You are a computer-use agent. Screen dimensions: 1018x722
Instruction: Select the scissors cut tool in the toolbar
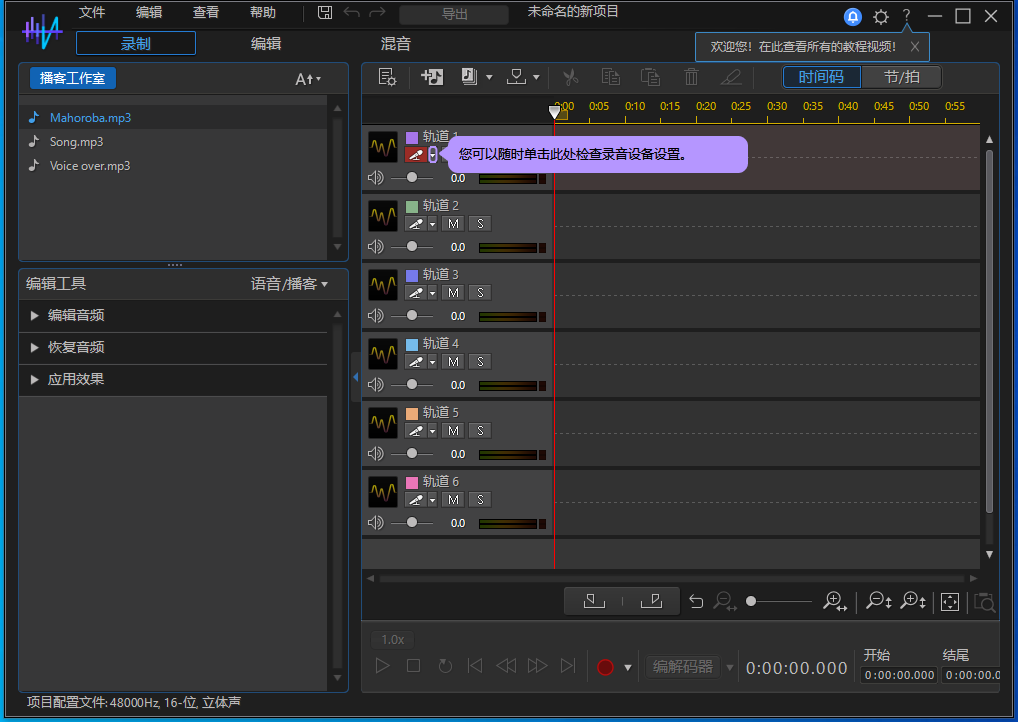[x=570, y=77]
